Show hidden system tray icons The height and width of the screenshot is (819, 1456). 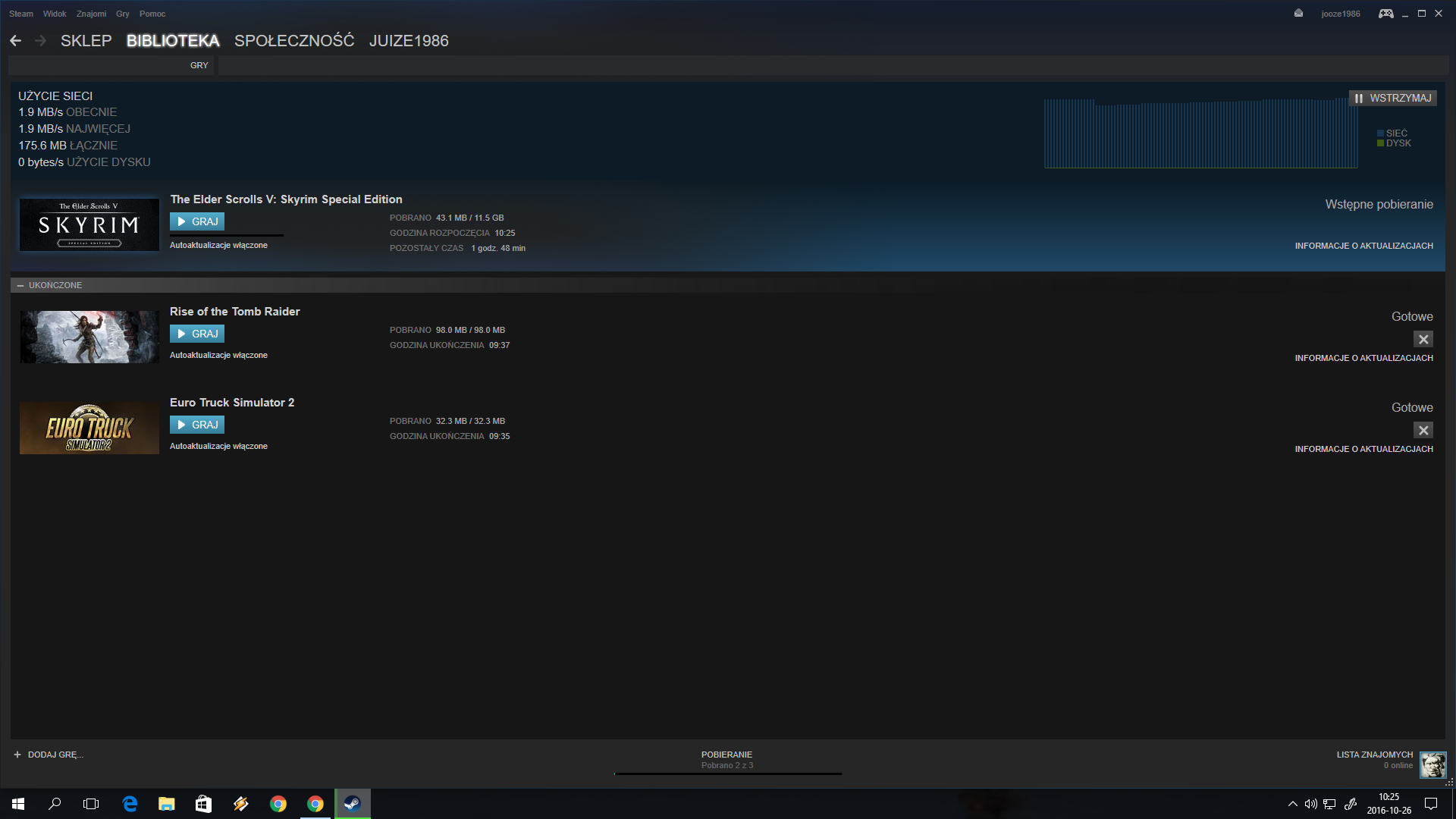point(1292,804)
